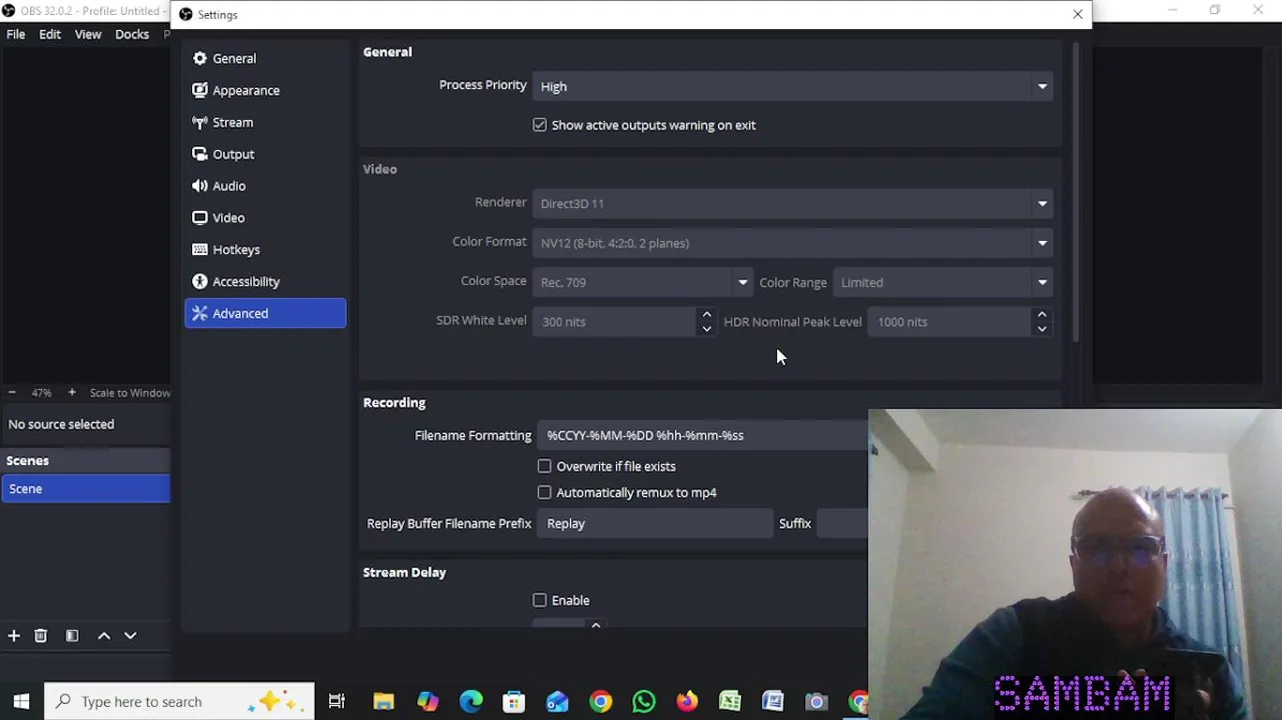1282x720 pixels.
Task: Move scene down with the down arrow
Action: click(130, 636)
